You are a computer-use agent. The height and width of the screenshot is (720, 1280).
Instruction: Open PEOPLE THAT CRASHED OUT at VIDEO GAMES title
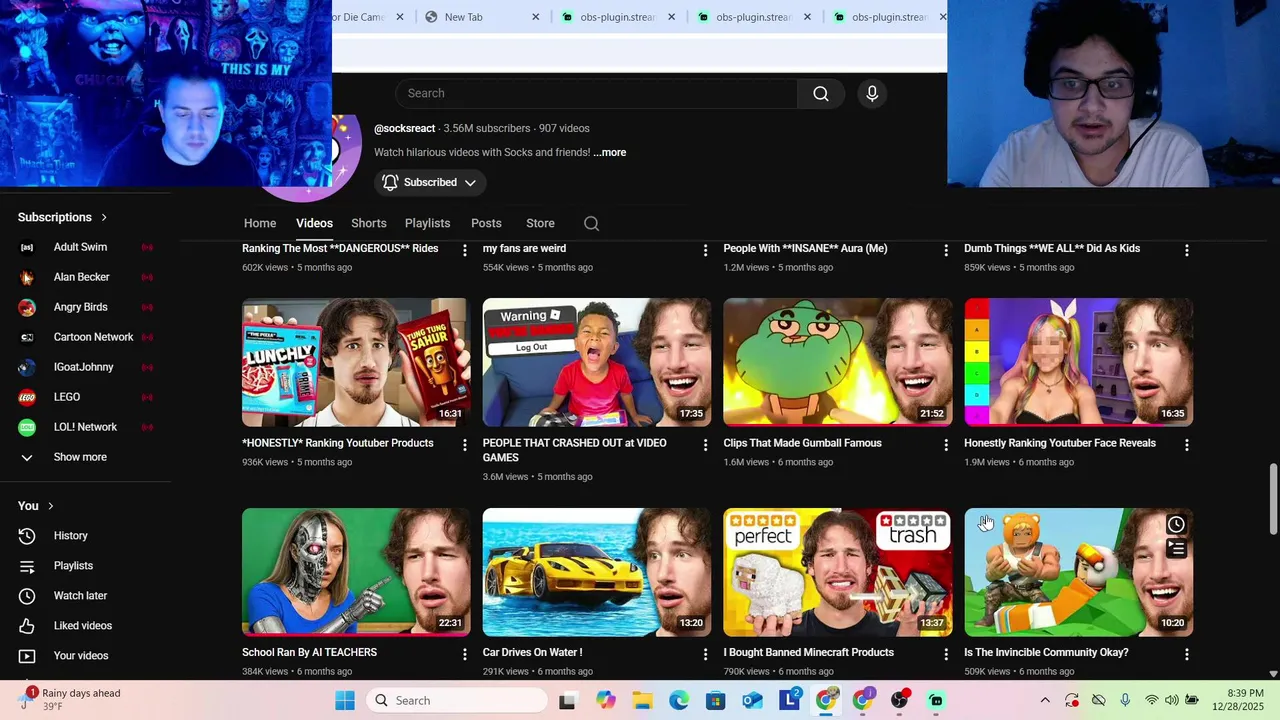tap(575, 450)
